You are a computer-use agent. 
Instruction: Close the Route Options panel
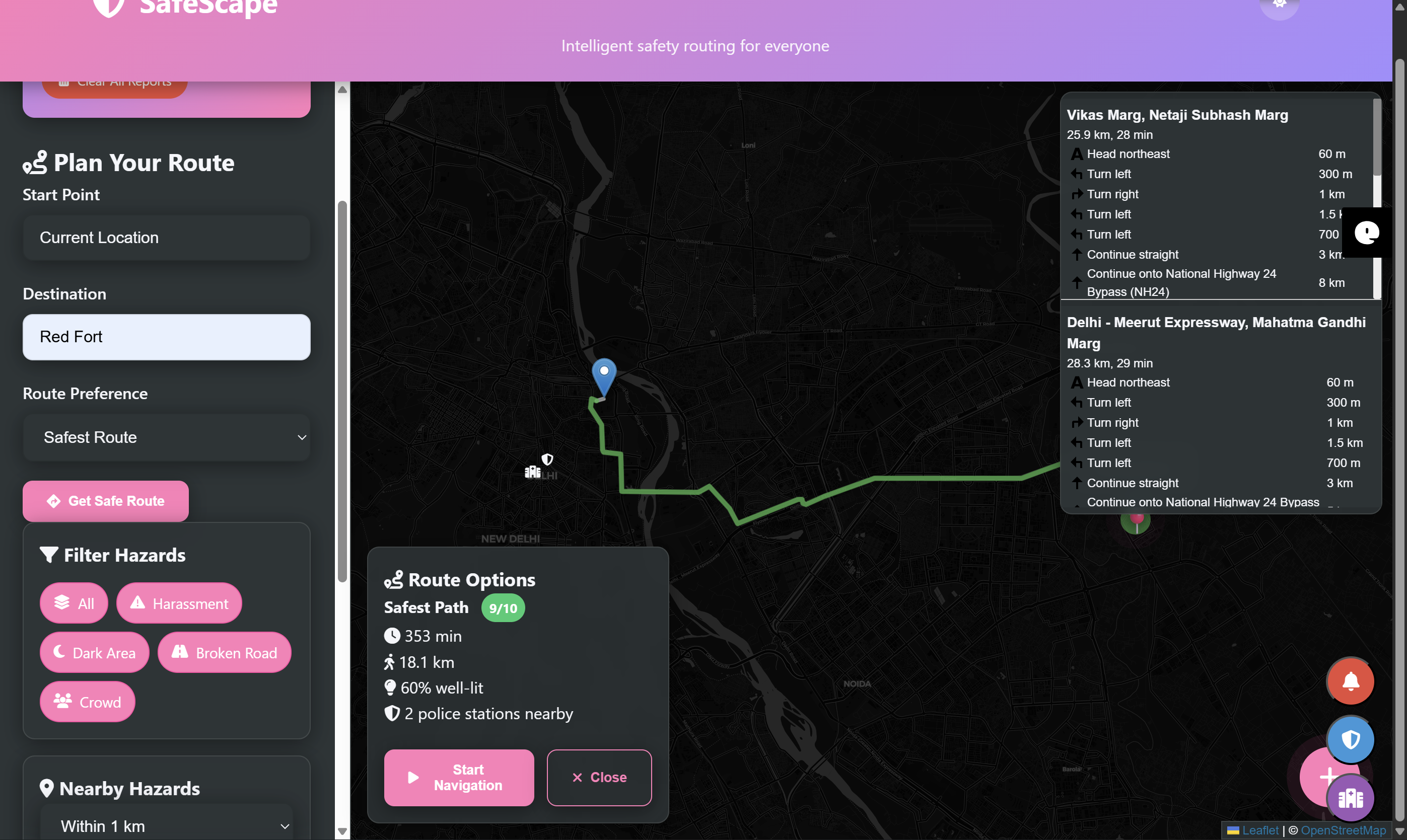coord(599,777)
